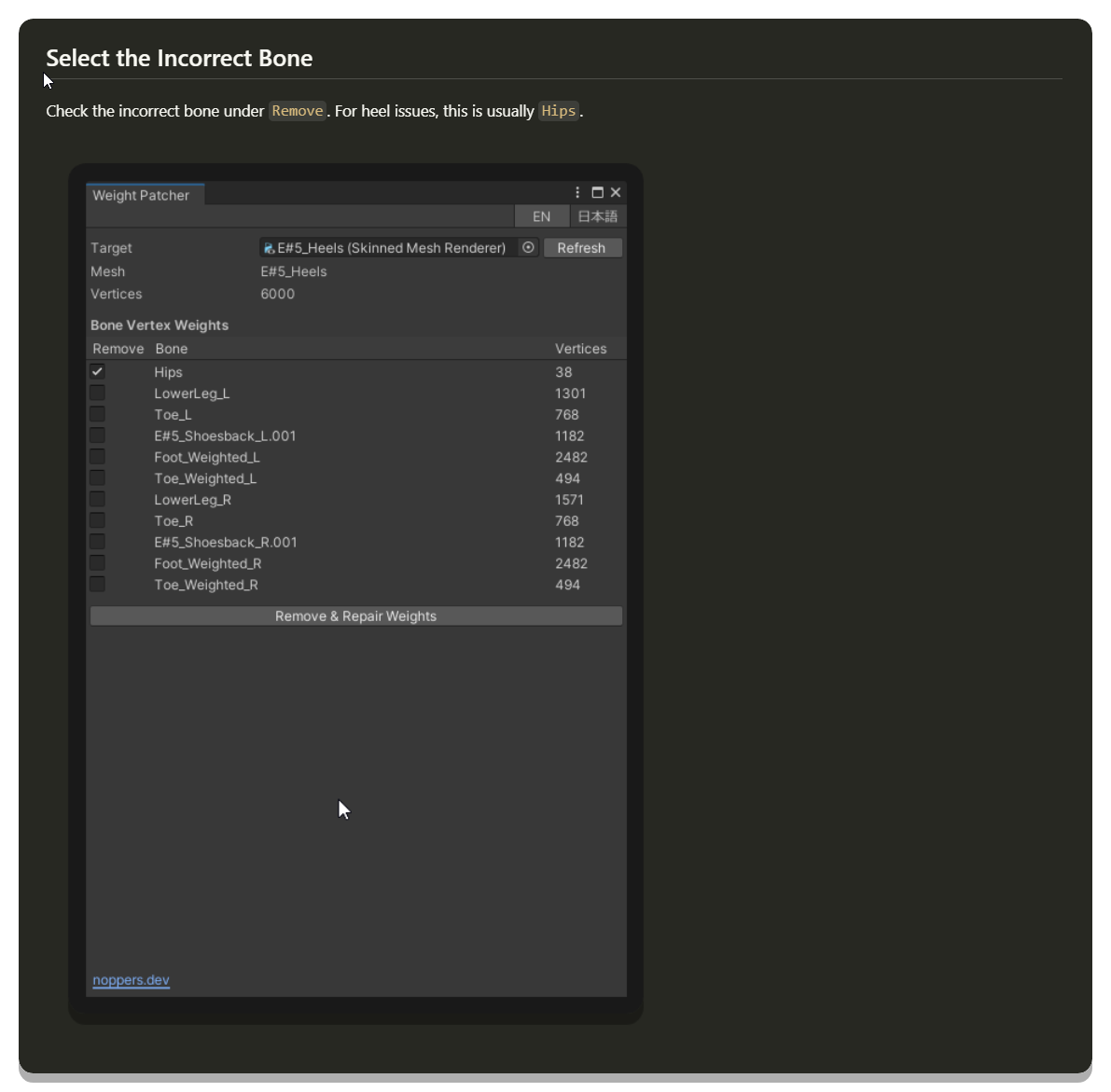Click the mesh icon in Target field
The image size is (1111, 1092).
click(x=270, y=249)
